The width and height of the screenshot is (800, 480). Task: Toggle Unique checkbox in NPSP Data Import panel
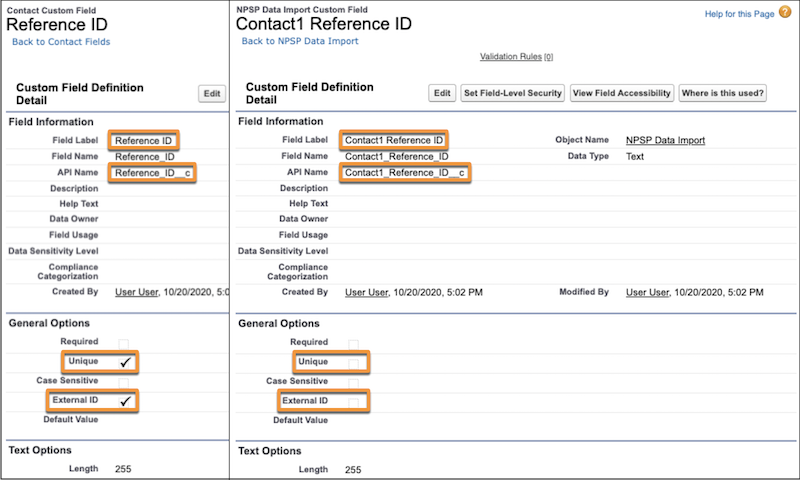click(353, 363)
